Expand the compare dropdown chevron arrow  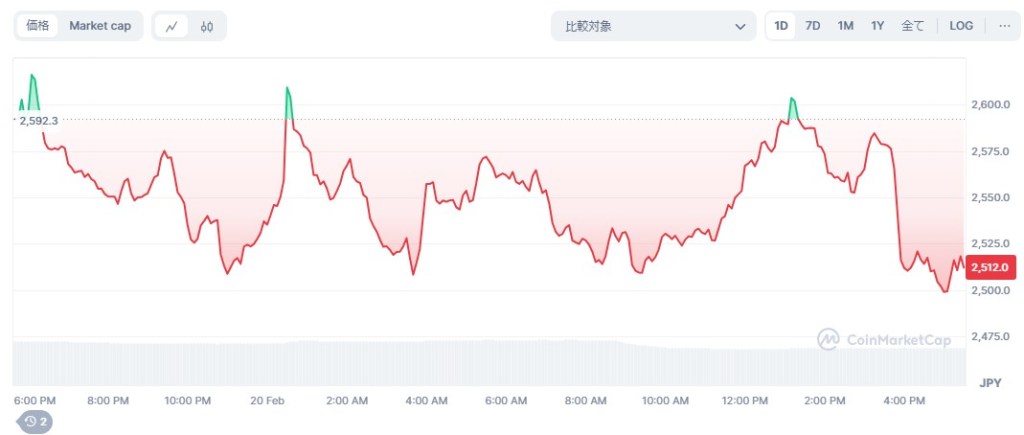pyautogui.click(x=740, y=26)
